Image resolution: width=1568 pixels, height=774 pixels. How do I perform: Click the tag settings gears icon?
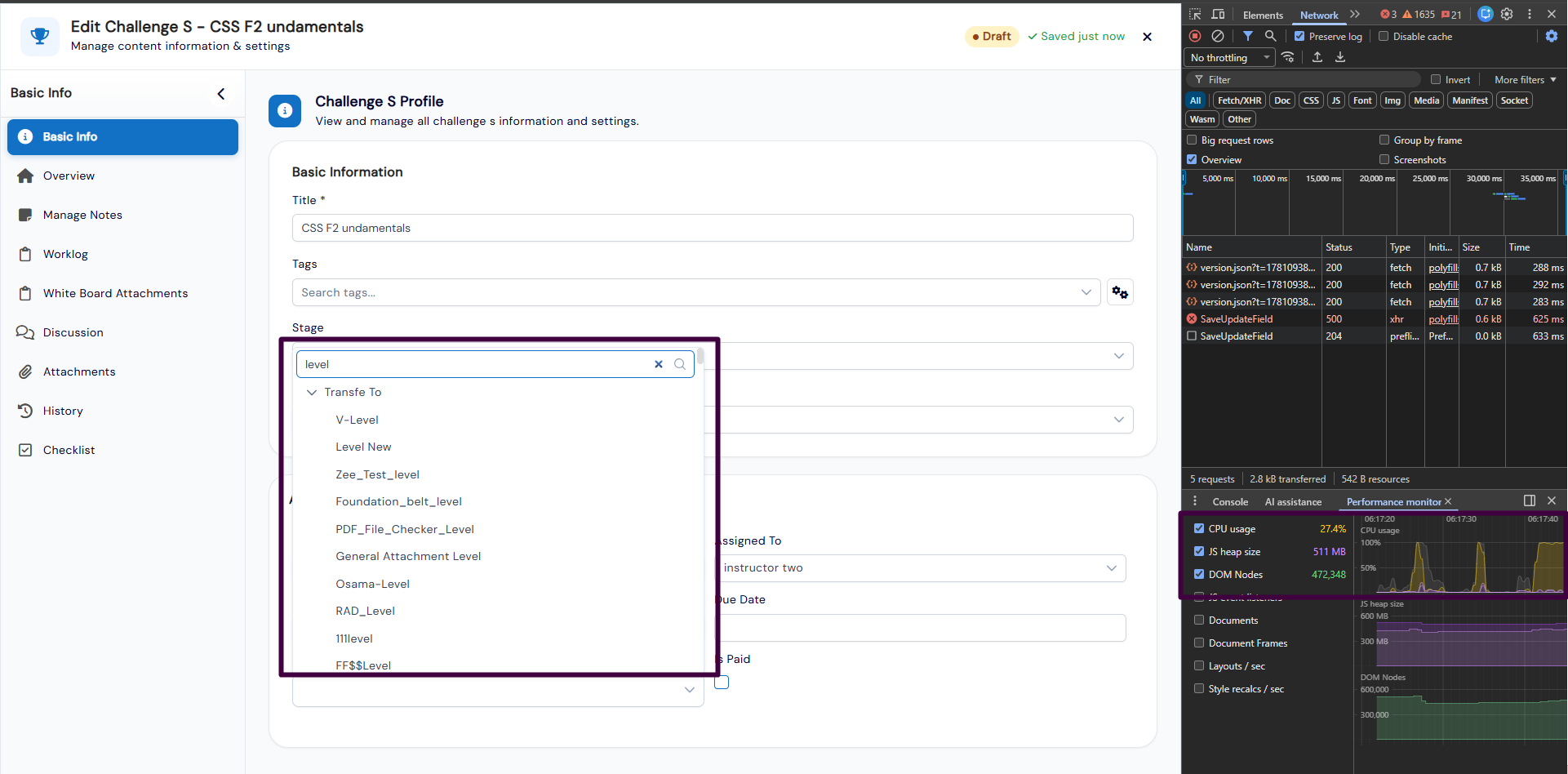tap(1120, 292)
